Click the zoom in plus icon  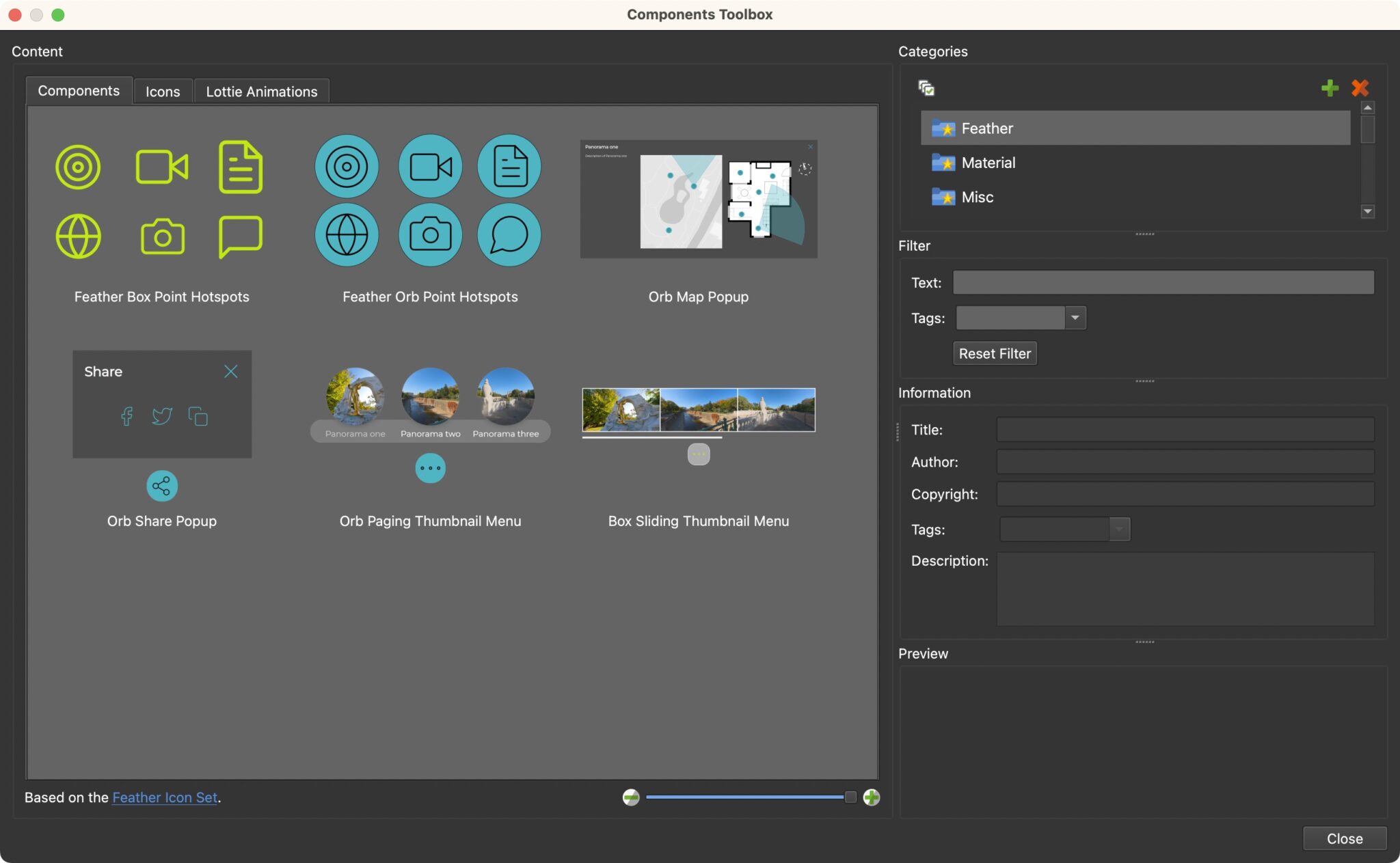(872, 797)
